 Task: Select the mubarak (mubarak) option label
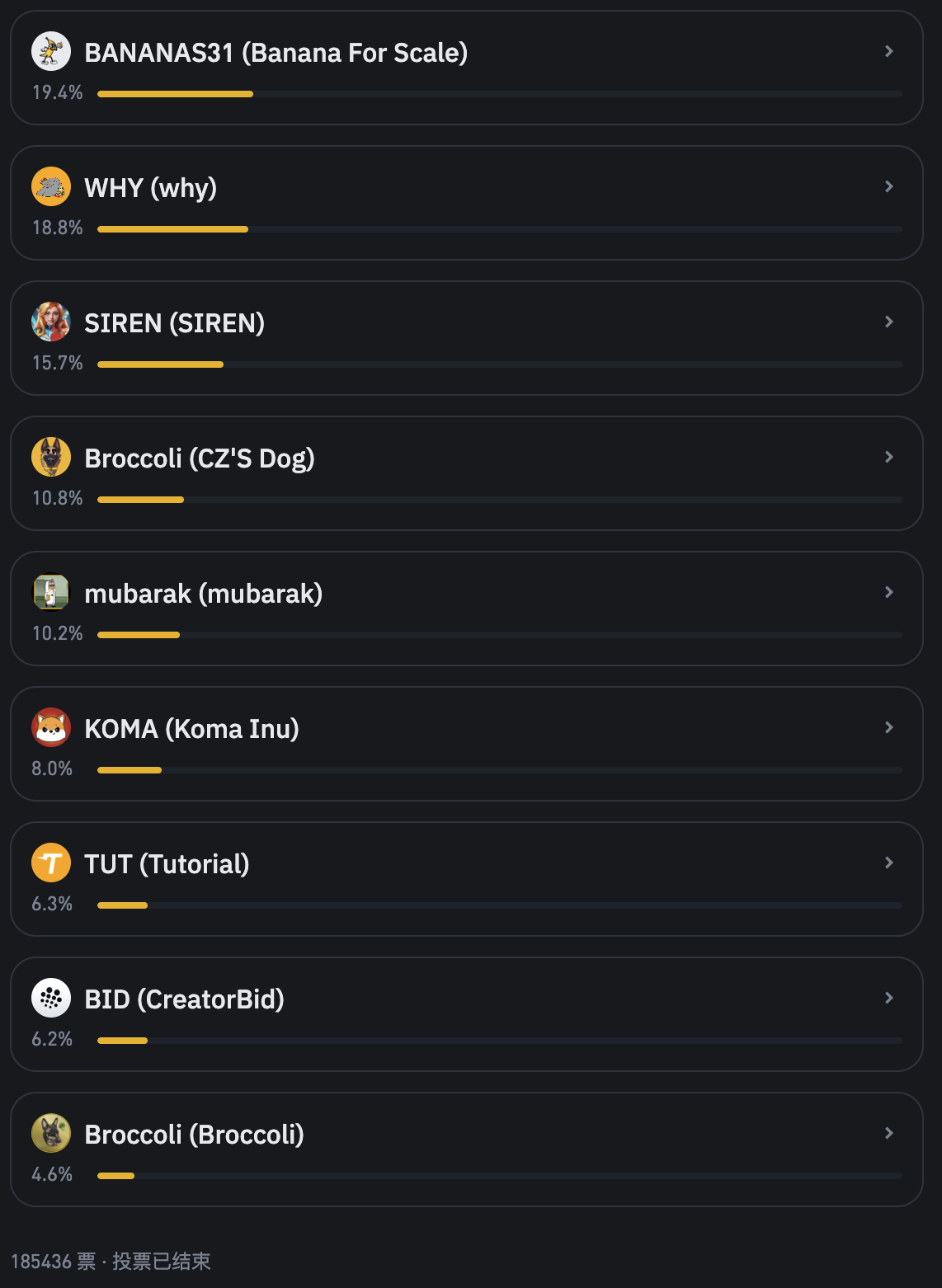203,594
